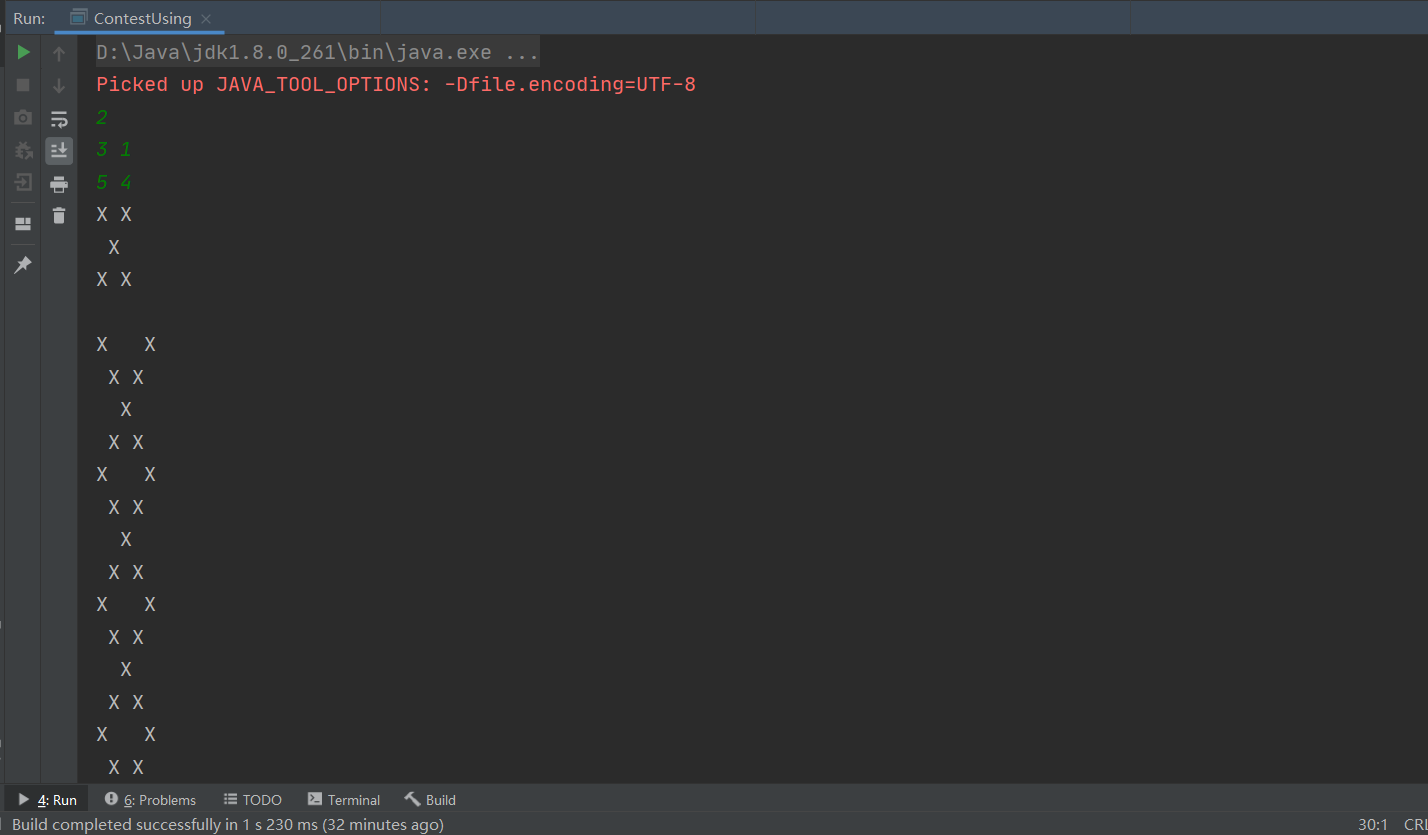The height and width of the screenshot is (835, 1428).
Task: Rerun the ContestUsing program
Action: click(x=23, y=53)
